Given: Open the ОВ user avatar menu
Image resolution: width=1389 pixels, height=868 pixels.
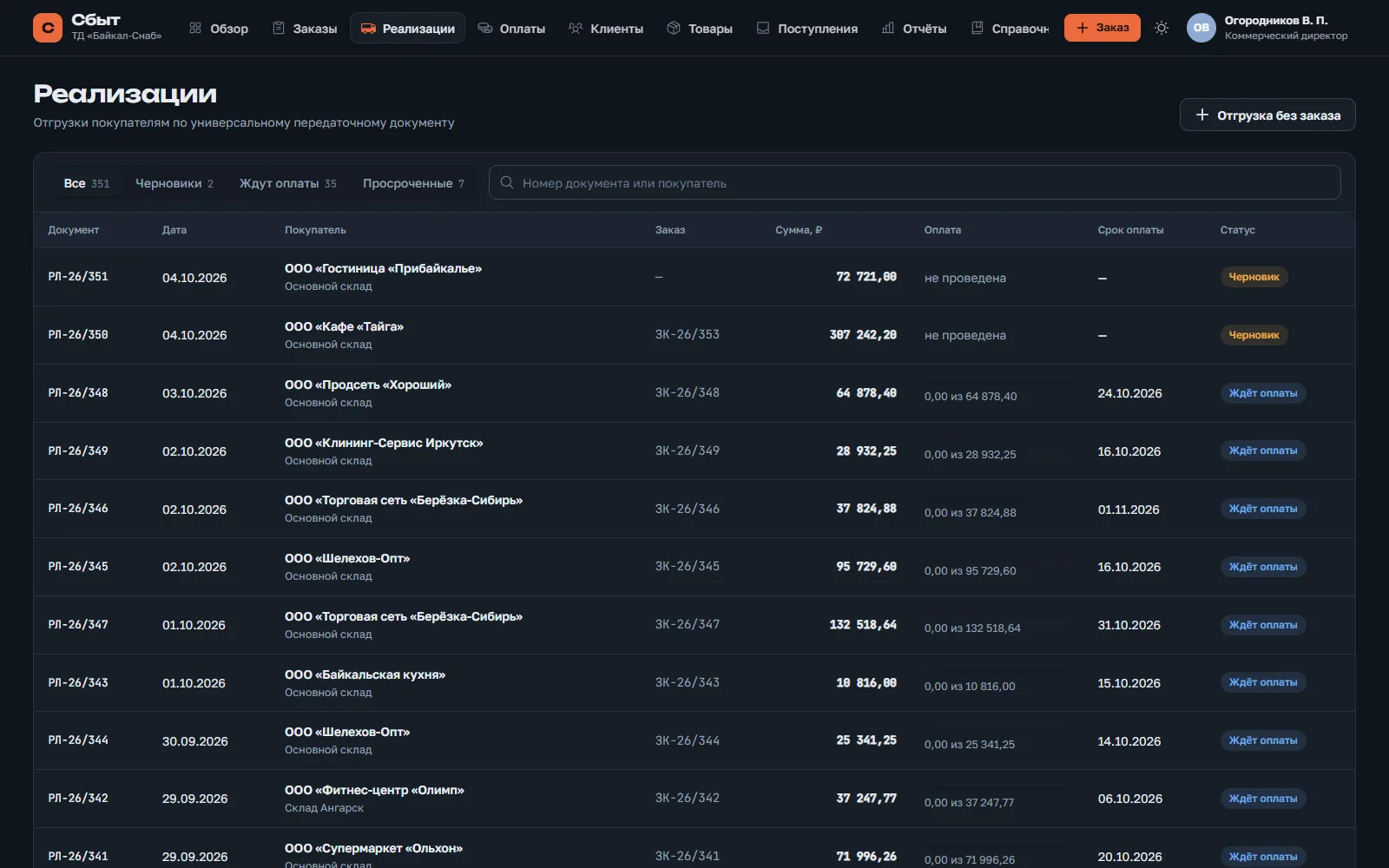Looking at the screenshot, I should 1201,28.
